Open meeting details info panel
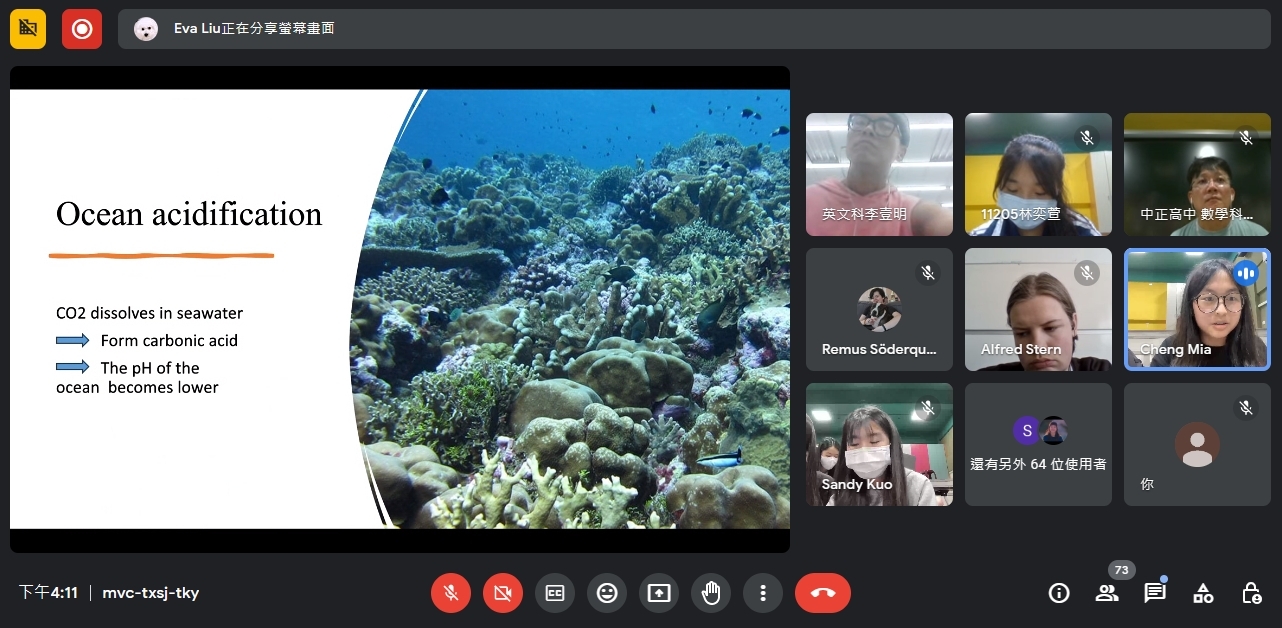 (1059, 593)
